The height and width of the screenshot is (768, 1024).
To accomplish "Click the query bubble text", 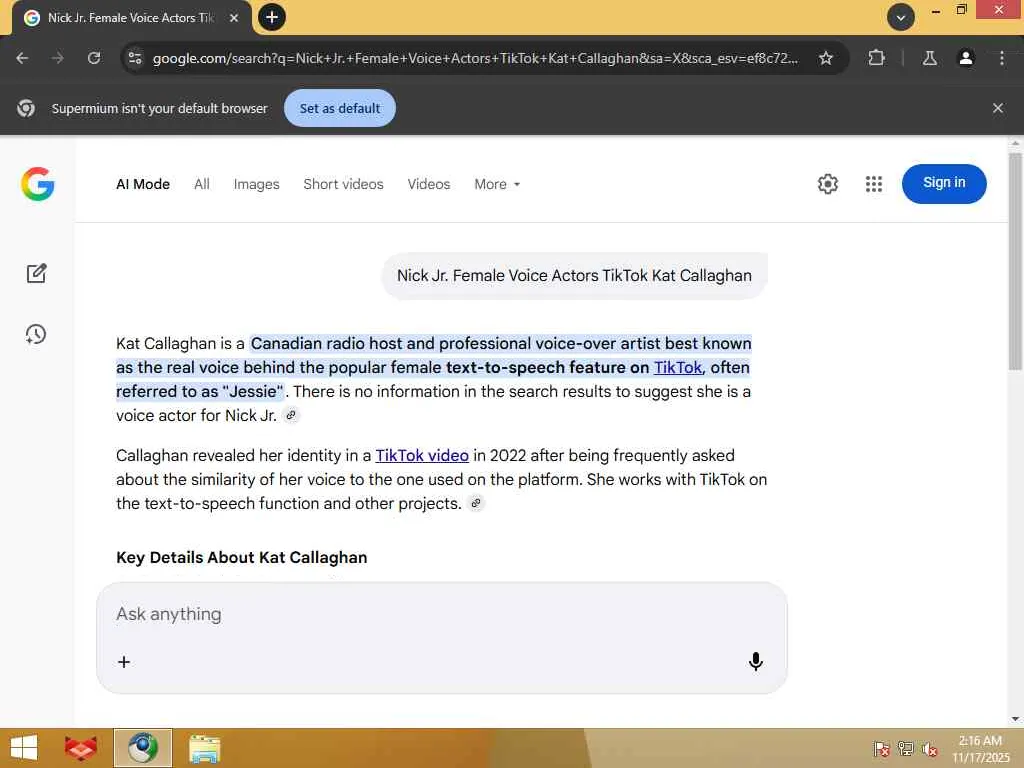I will [574, 276].
